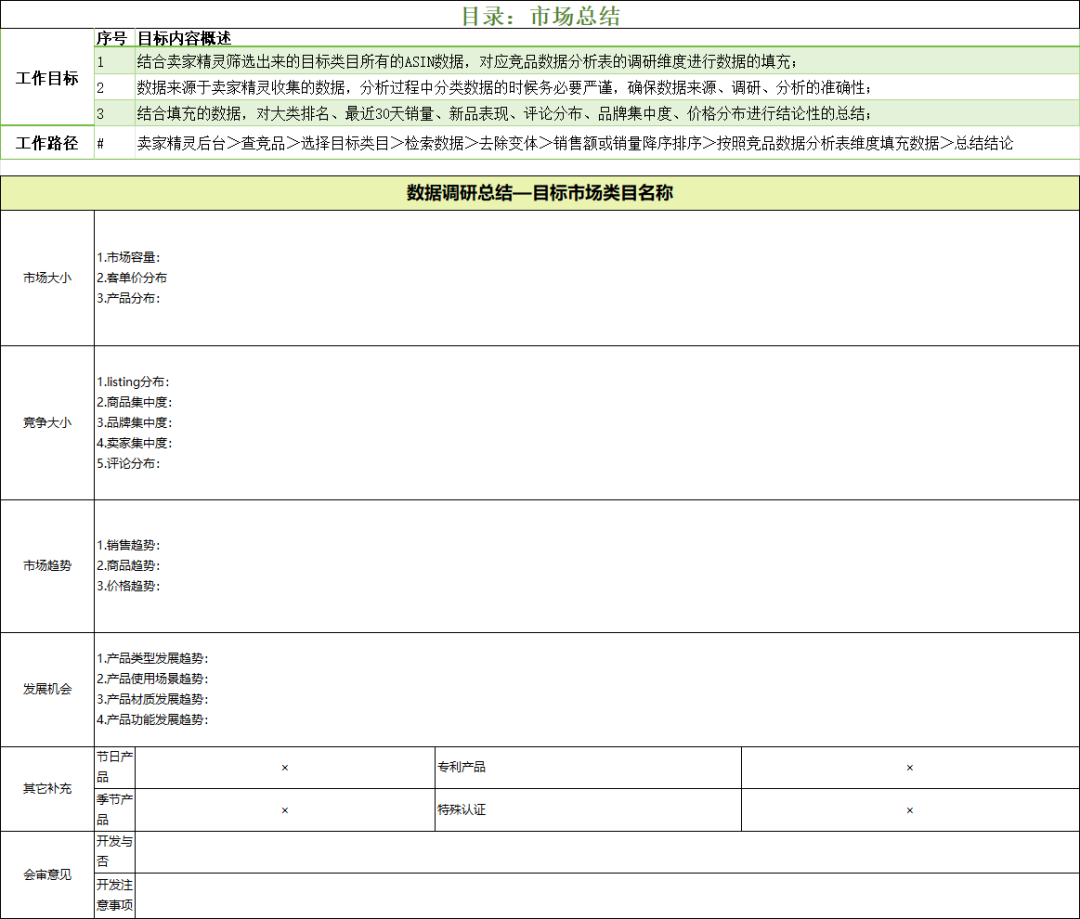1080x919 pixels.
Task: Select the '节日产品' cell
Action: click(x=114, y=767)
